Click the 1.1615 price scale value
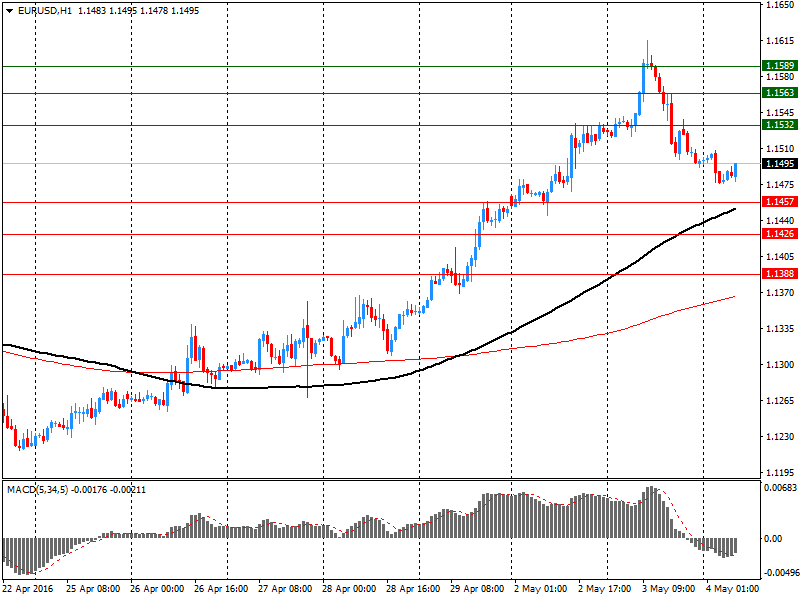The width and height of the screenshot is (800, 600). [x=780, y=41]
